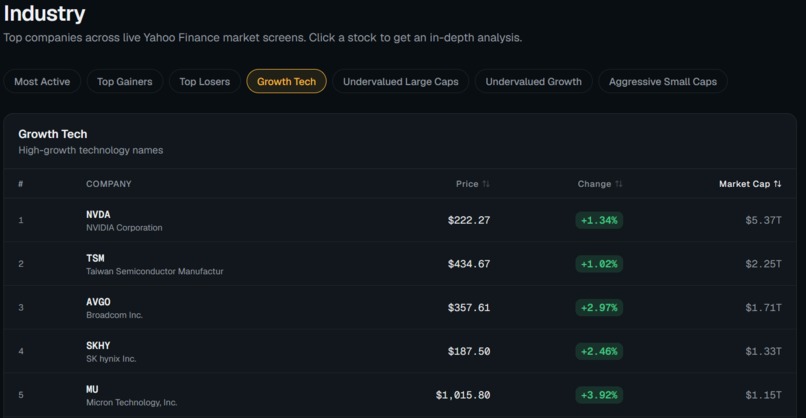The width and height of the screenshot is (806, 418).
Task: Open the SKHY stock ticker
Action: 98,346
